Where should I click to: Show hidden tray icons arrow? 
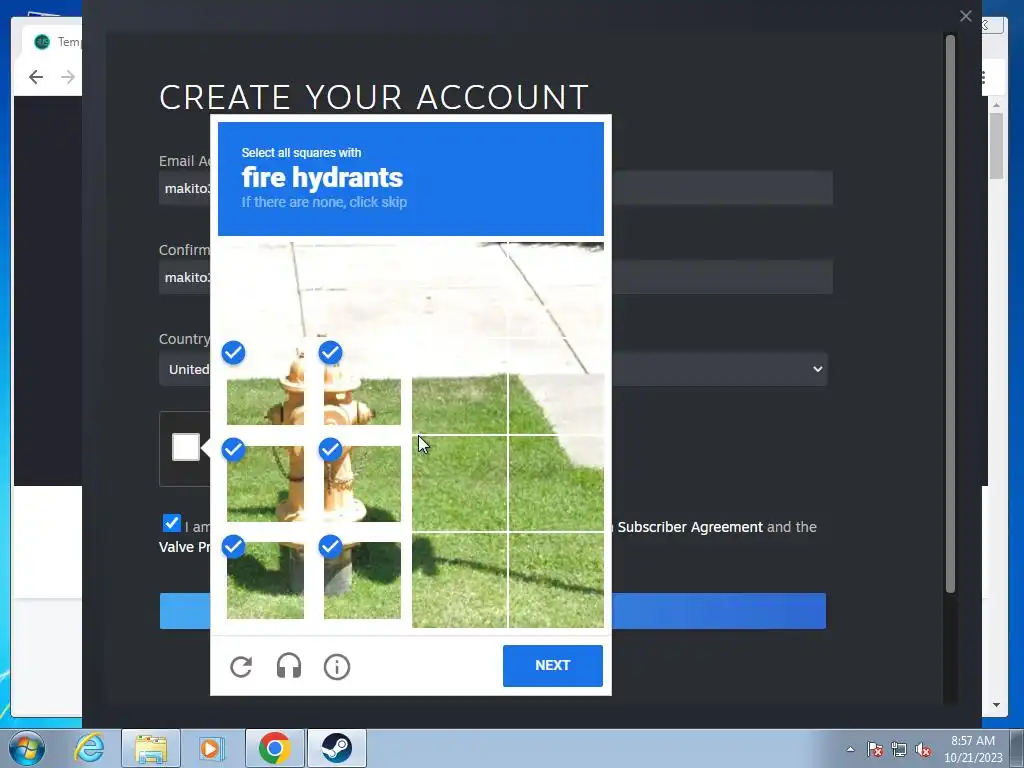coord(850,749)
